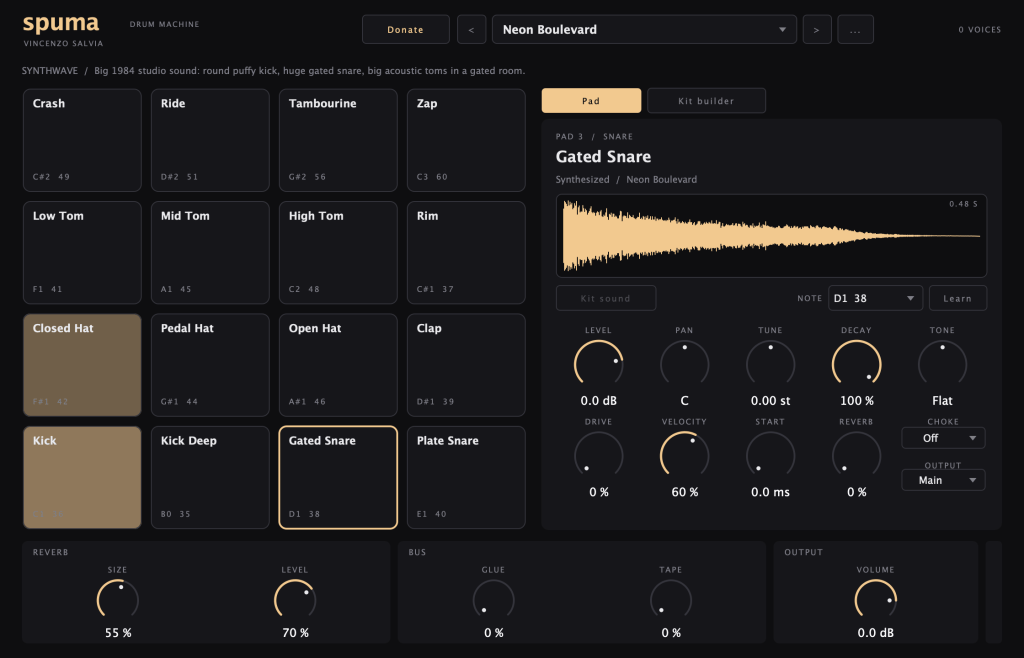
Task: Click the START knob
Action: tap(771, 455)
